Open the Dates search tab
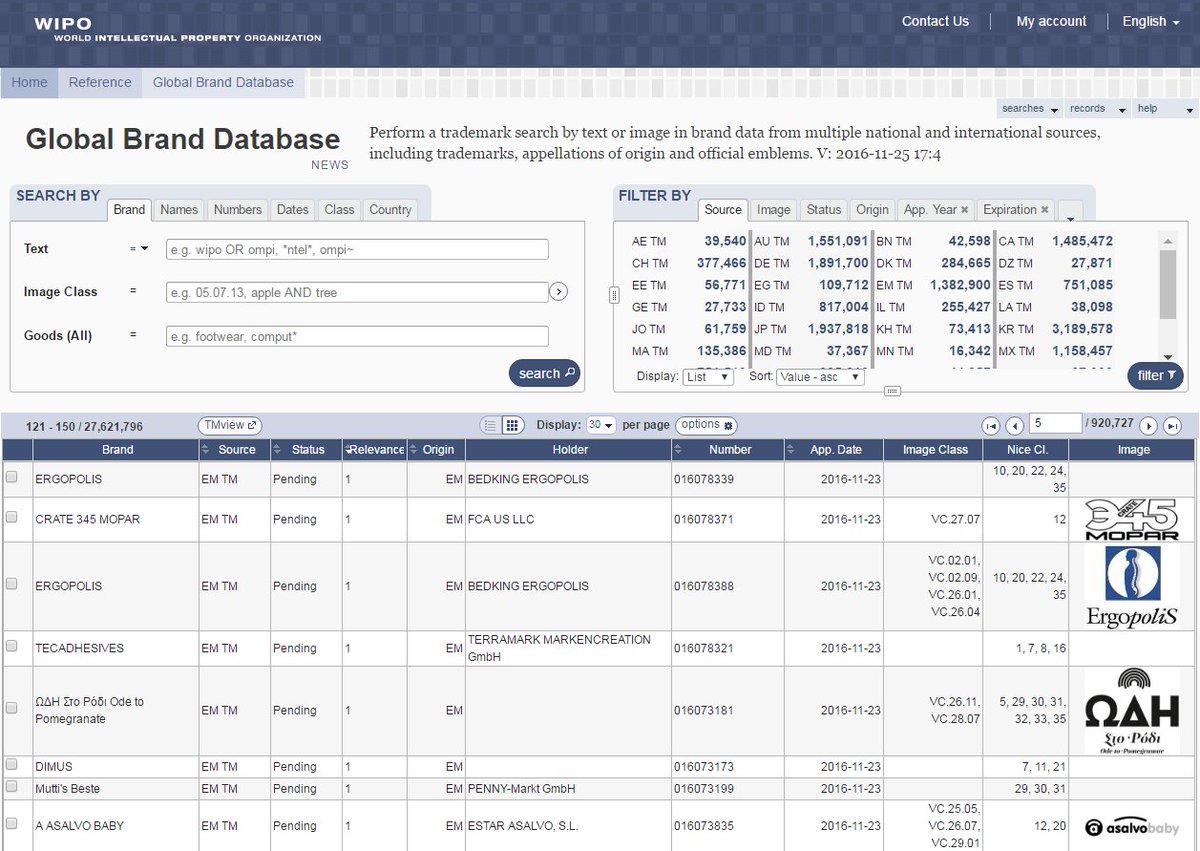The image size is (1200, 851). [x=293, y=210]
